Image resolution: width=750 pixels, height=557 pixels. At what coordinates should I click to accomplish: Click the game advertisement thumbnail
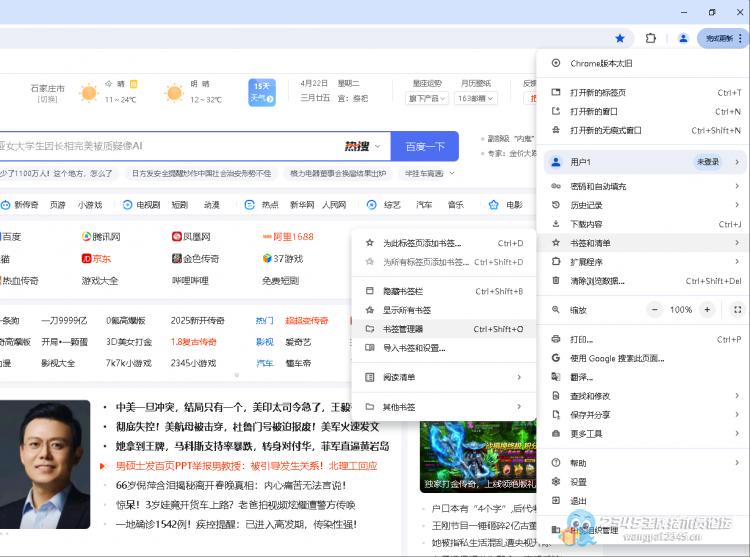click(478, 457)
